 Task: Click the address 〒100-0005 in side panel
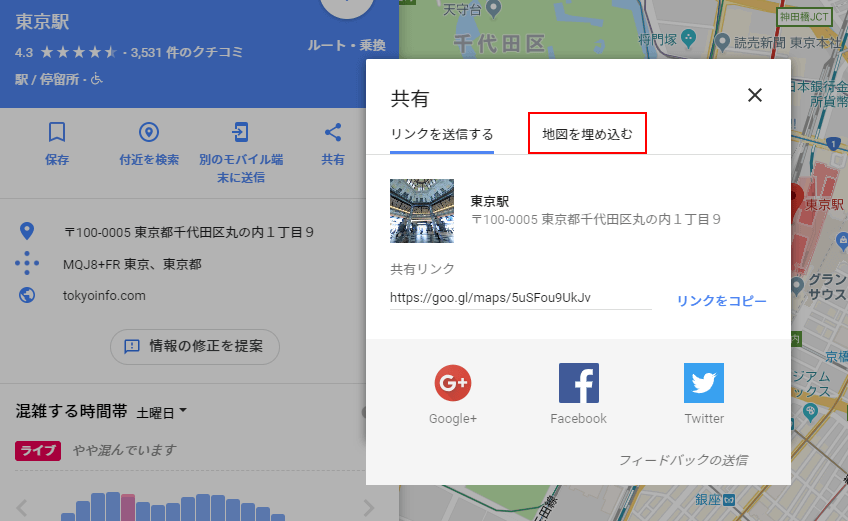click(188, 232)
